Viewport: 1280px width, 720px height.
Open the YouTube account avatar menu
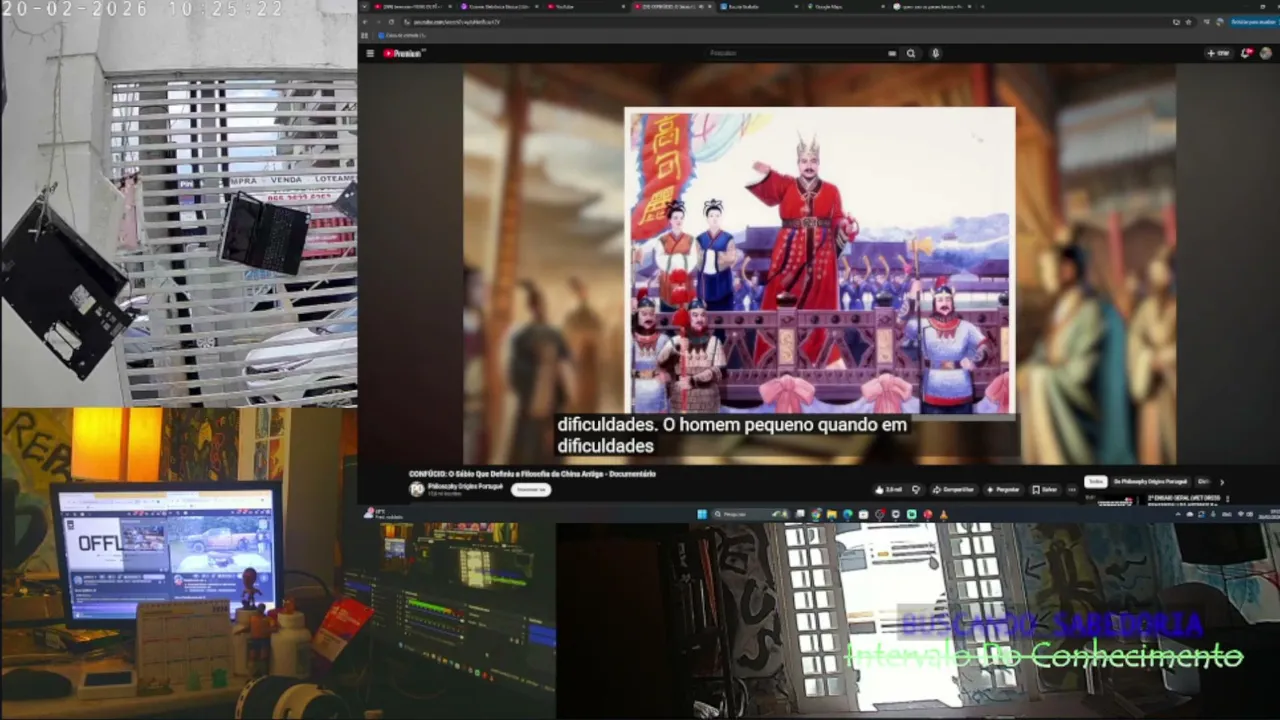coord(1267,54)
